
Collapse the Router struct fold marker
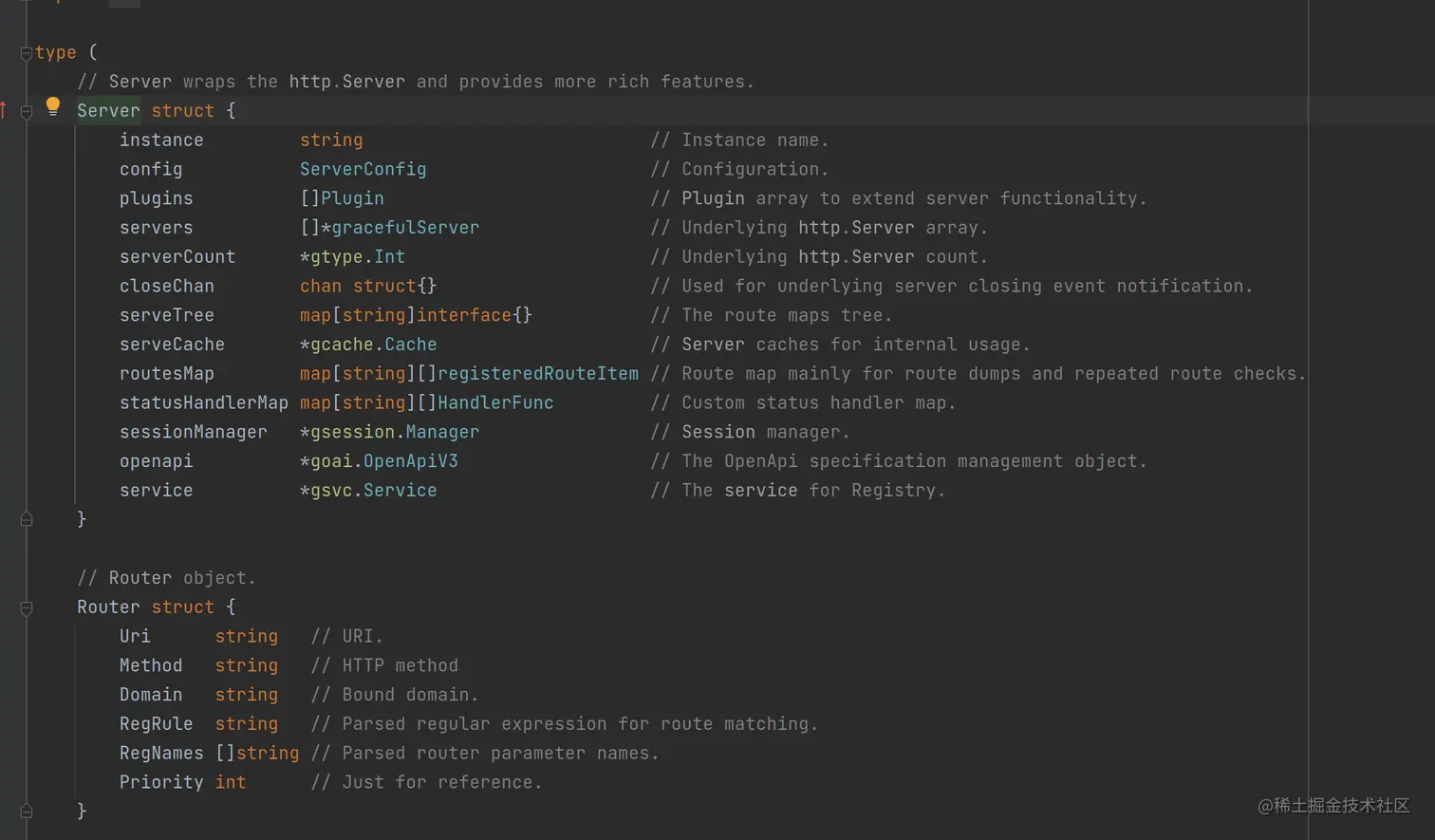point(27,608)
